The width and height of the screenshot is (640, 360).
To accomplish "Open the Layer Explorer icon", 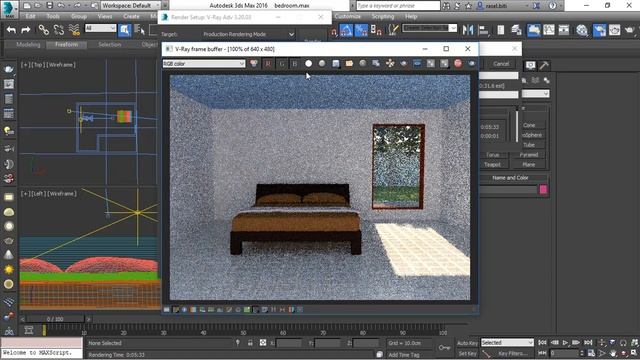I will tap(516, 30).
